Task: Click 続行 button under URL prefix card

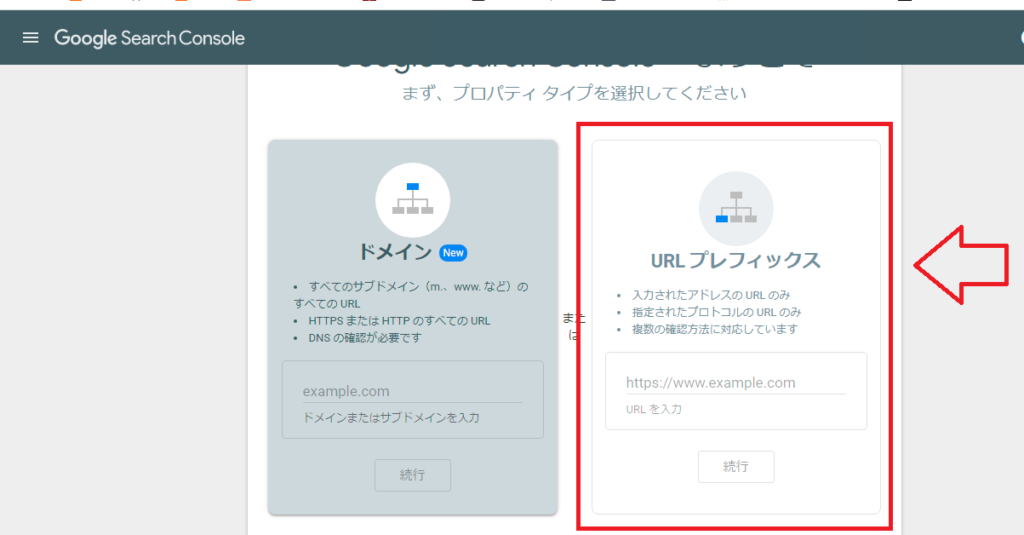Action: pos(736,466)
